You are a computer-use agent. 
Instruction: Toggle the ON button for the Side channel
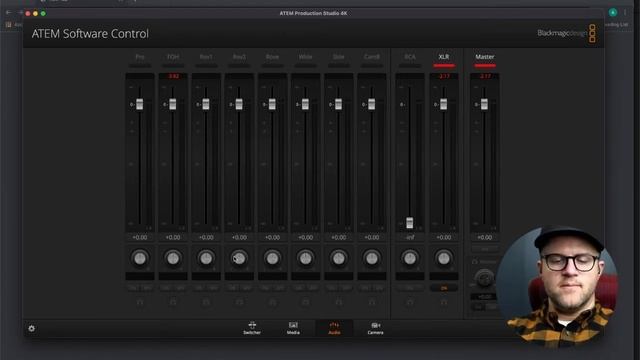click(332, 288)
